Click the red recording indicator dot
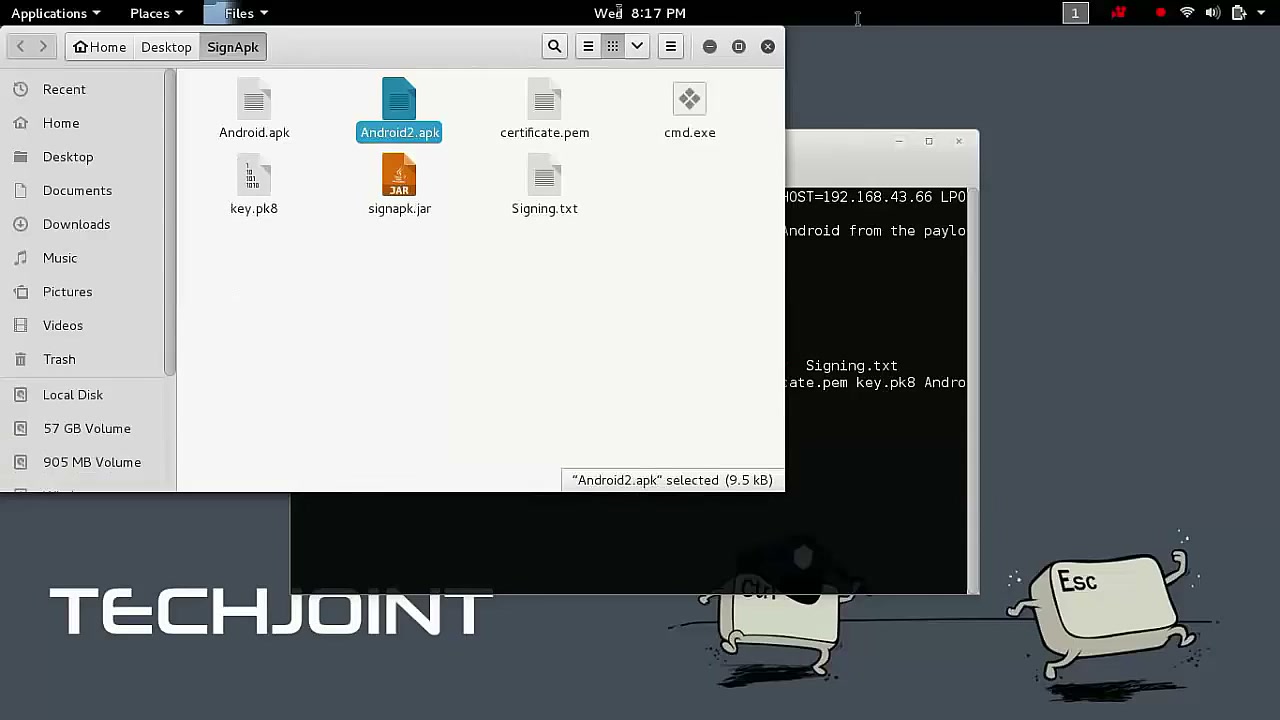1280x720 pixels. tap(1160, 13)
